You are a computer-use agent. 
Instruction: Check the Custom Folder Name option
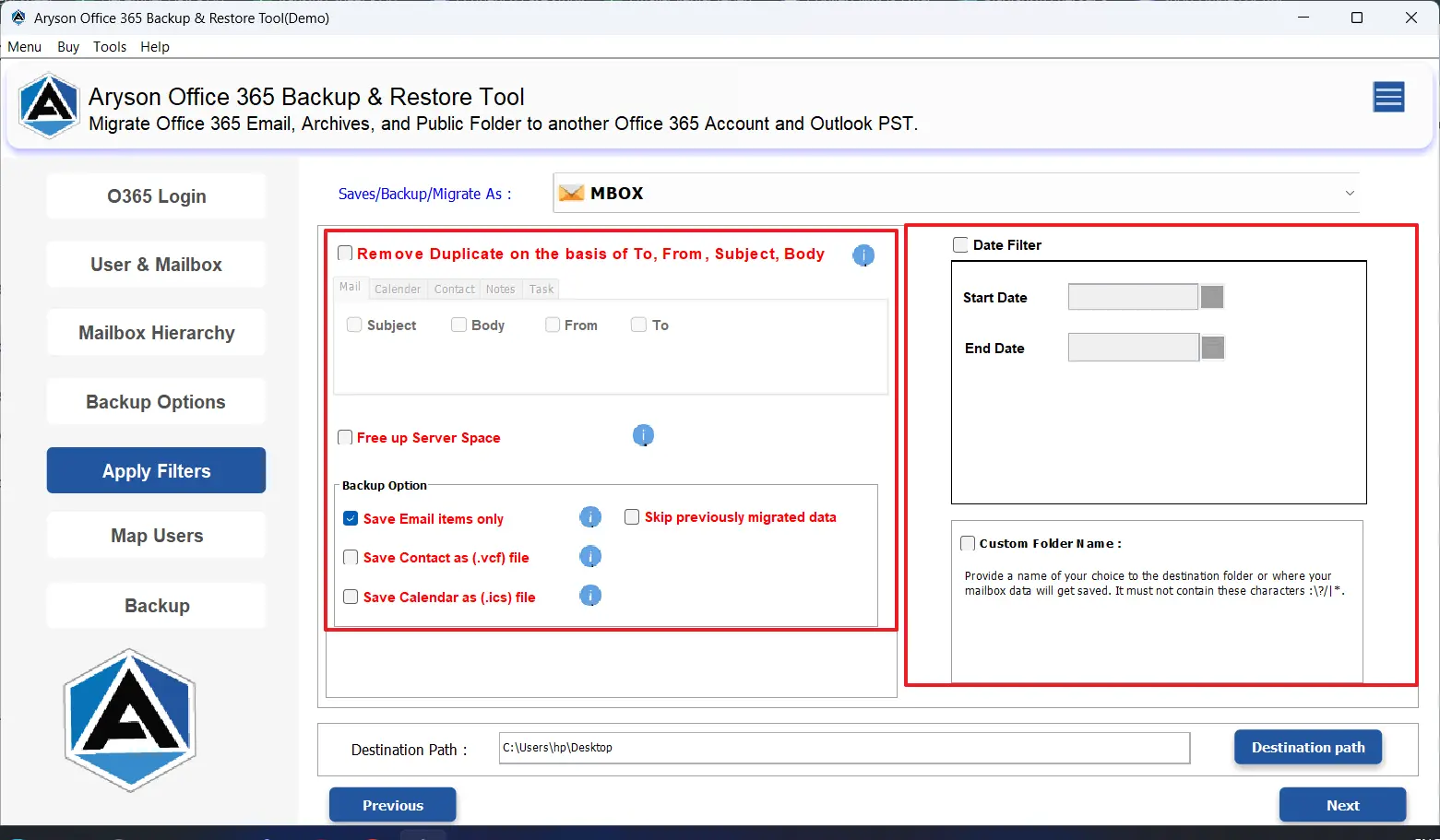pyautogui.click(x=968, y=544)
